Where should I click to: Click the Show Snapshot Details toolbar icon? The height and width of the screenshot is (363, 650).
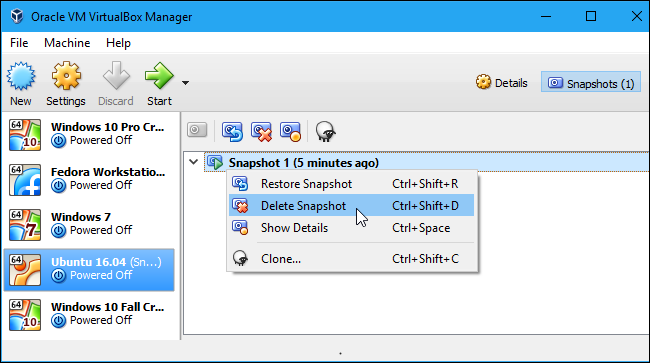[x=291, y=131]
